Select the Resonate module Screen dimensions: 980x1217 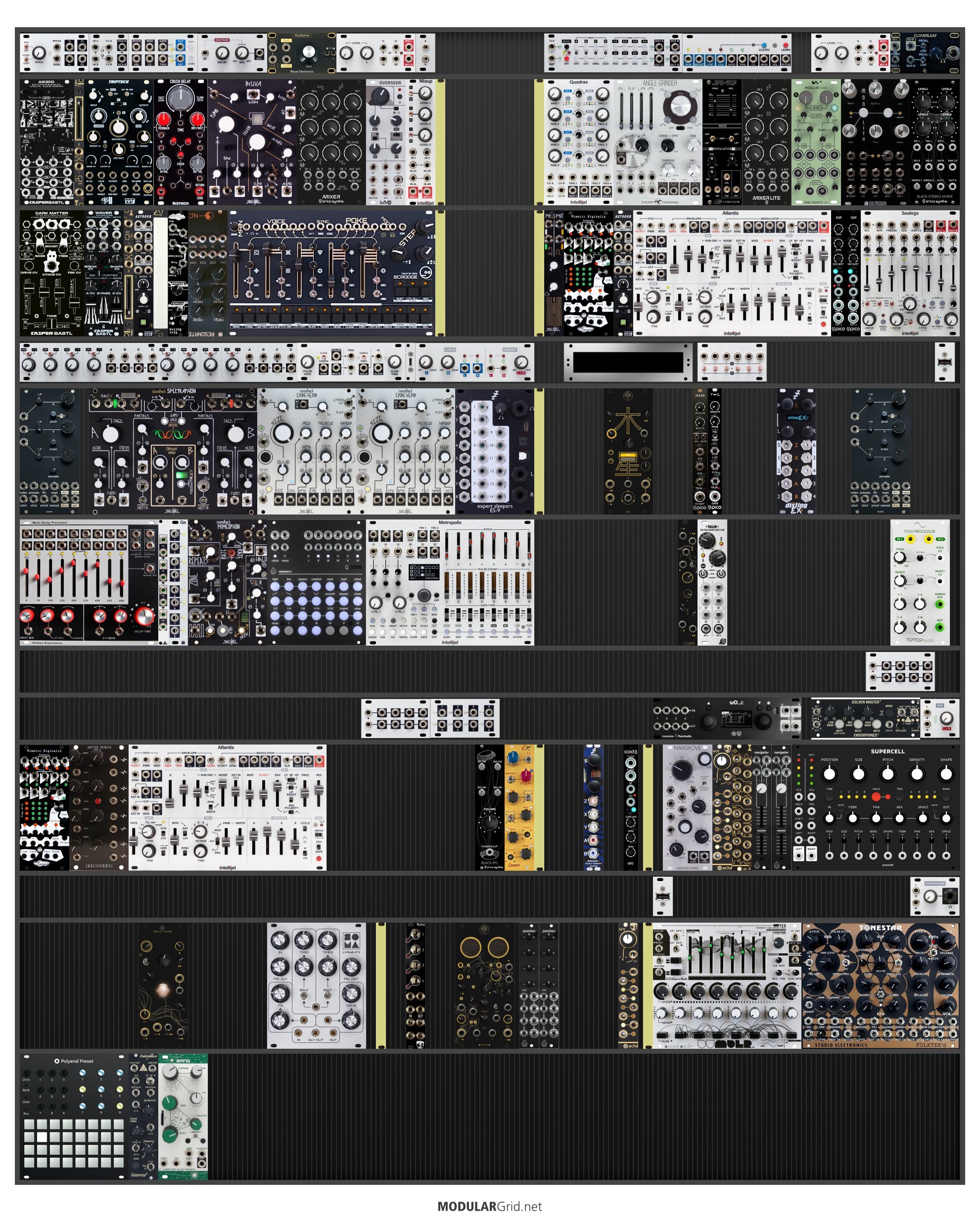207,274
